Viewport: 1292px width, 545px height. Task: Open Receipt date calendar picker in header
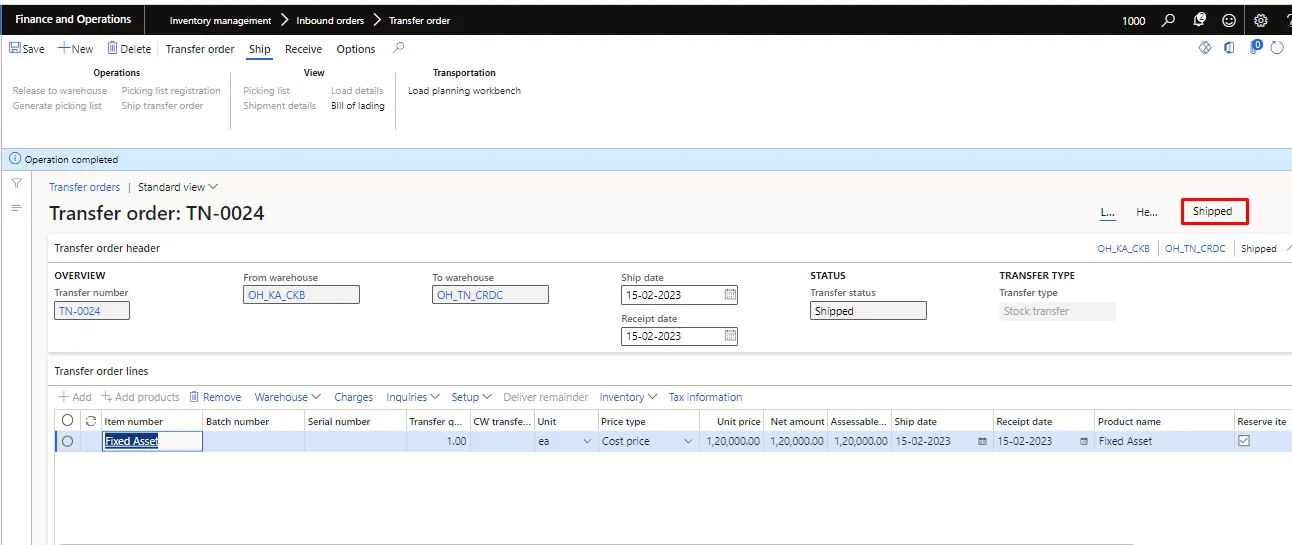pyautogui.click(x=730, y=336)
